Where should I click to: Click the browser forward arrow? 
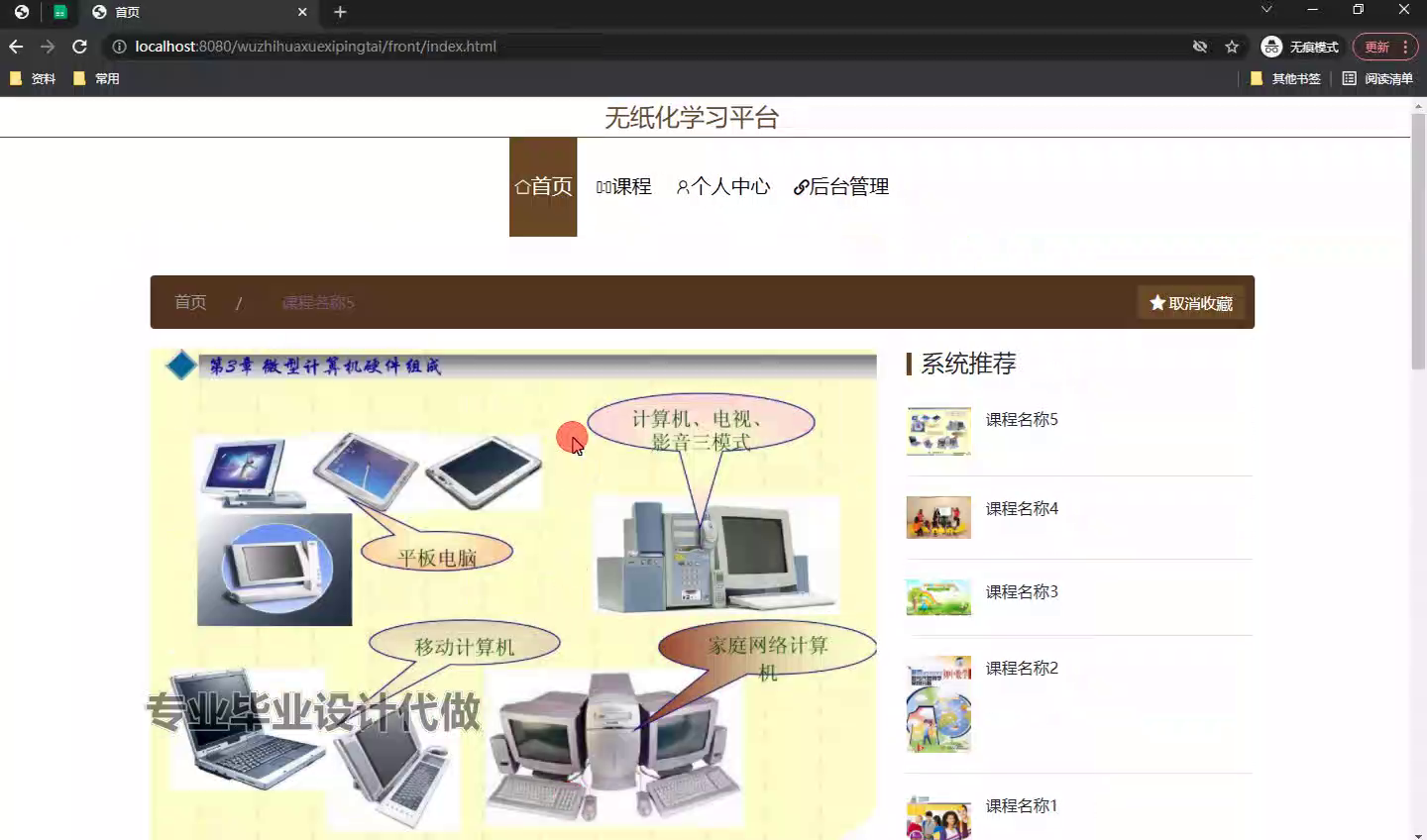[x=48, y=47]
